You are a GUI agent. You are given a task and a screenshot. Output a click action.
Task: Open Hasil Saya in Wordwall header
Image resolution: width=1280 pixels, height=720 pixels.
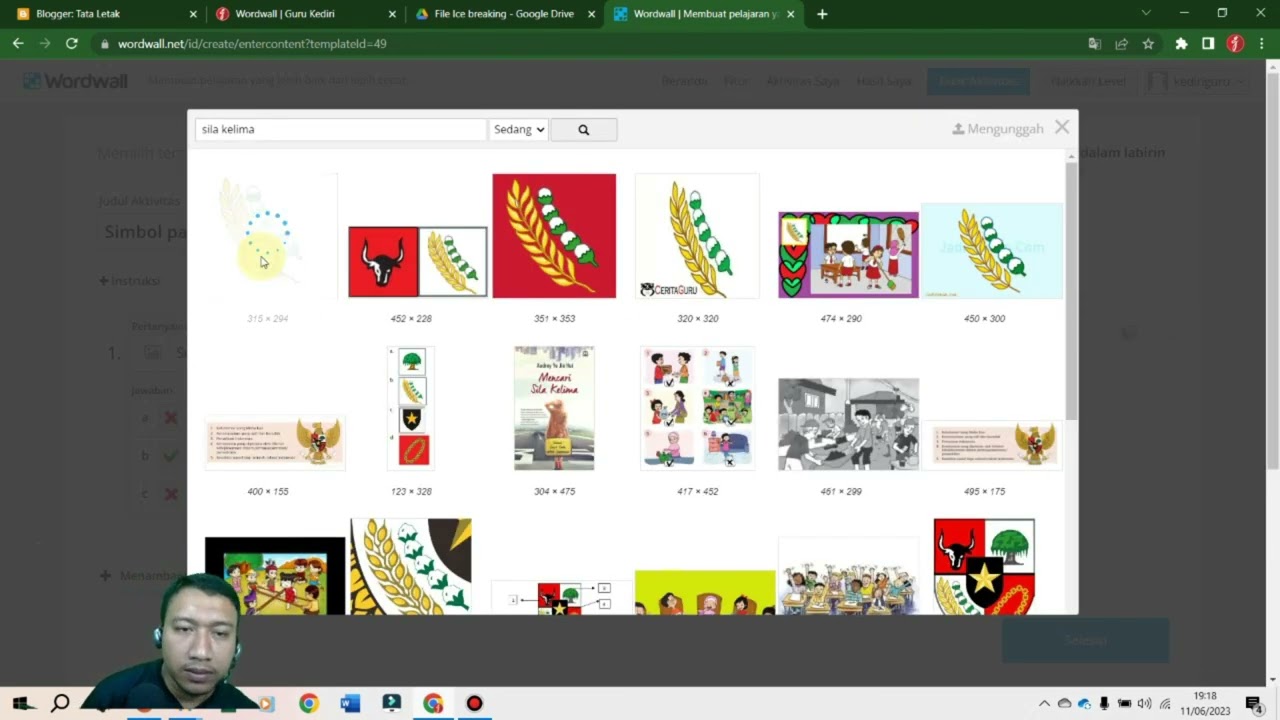tap(884, 81)
